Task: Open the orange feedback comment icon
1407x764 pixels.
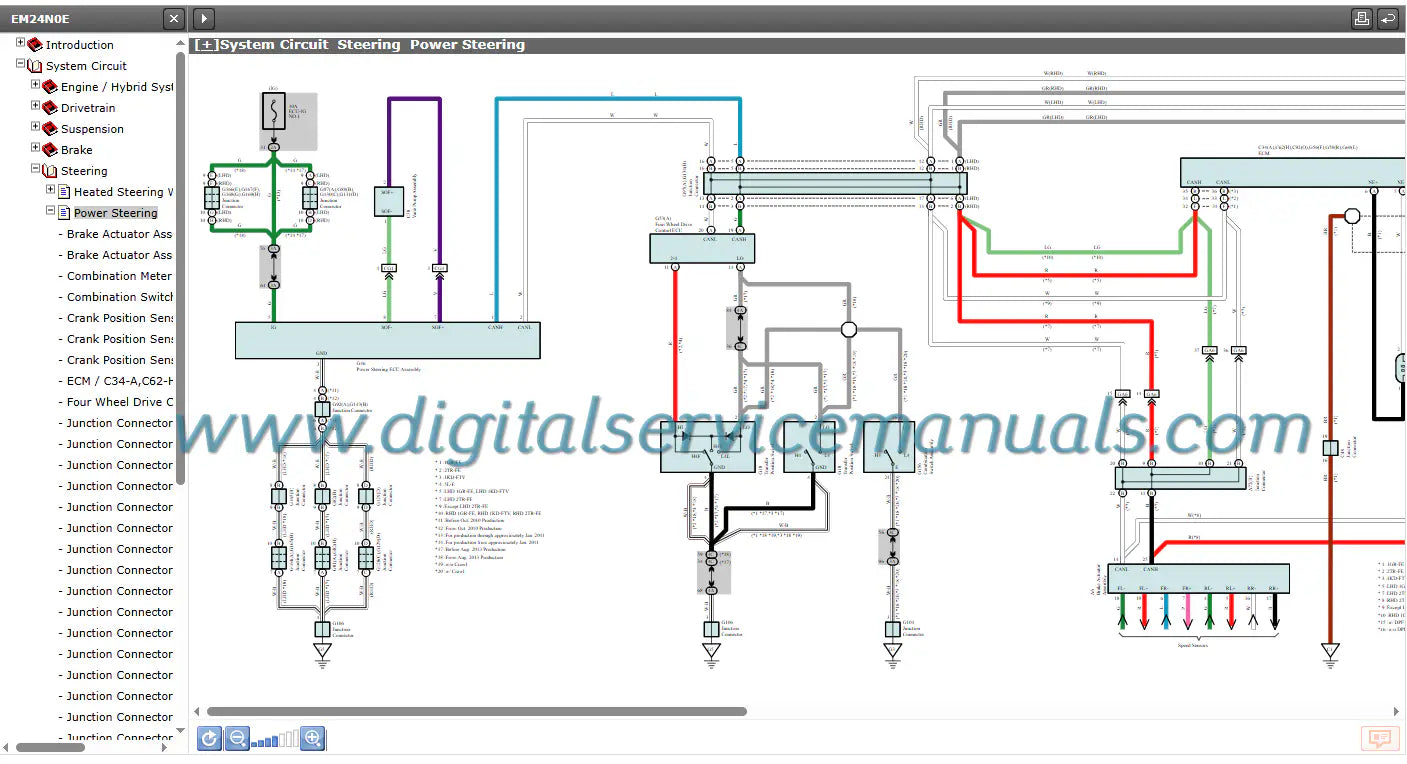Action: click(1380, 738)
